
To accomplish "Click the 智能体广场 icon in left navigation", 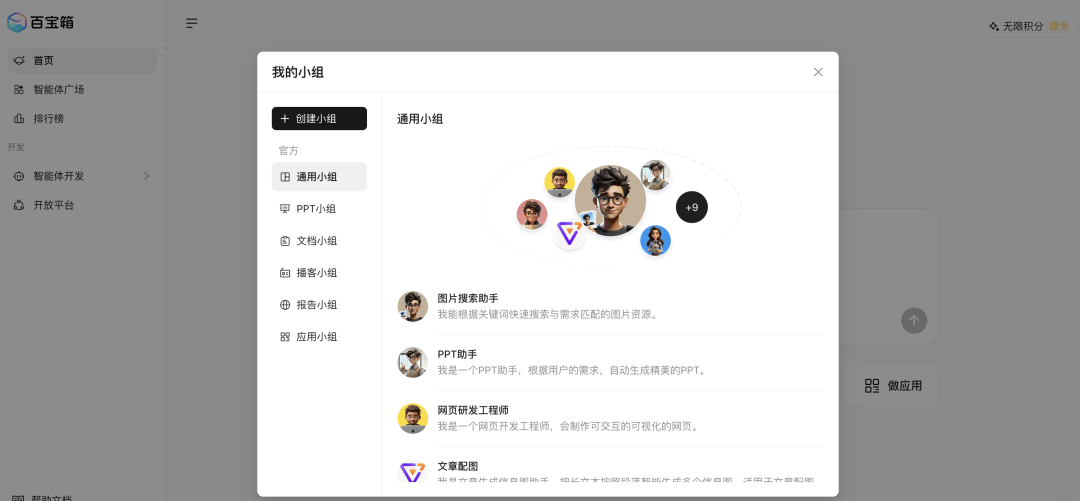I will (x=19, y=90).
